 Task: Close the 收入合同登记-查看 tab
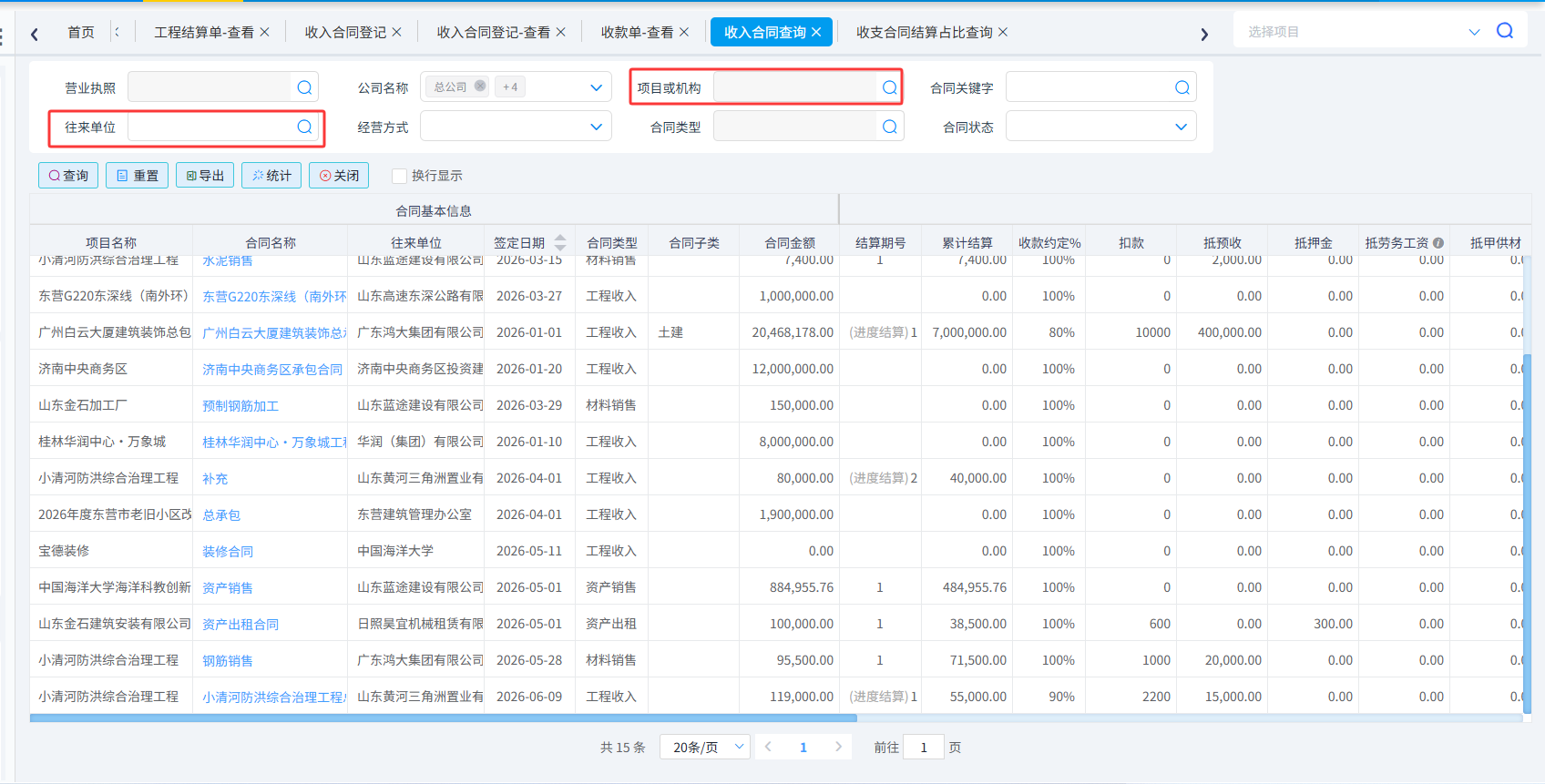[560, 32]
